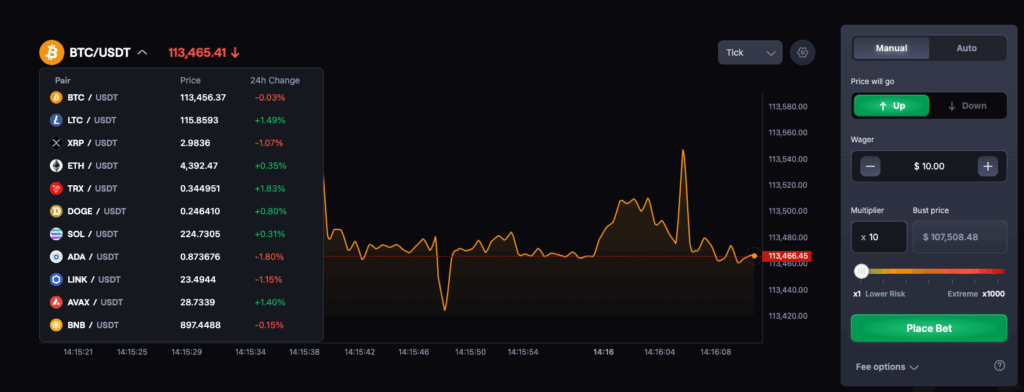Open the Tick interval dropdown
Screen dimensions: 1024x392
pos(750,52)
